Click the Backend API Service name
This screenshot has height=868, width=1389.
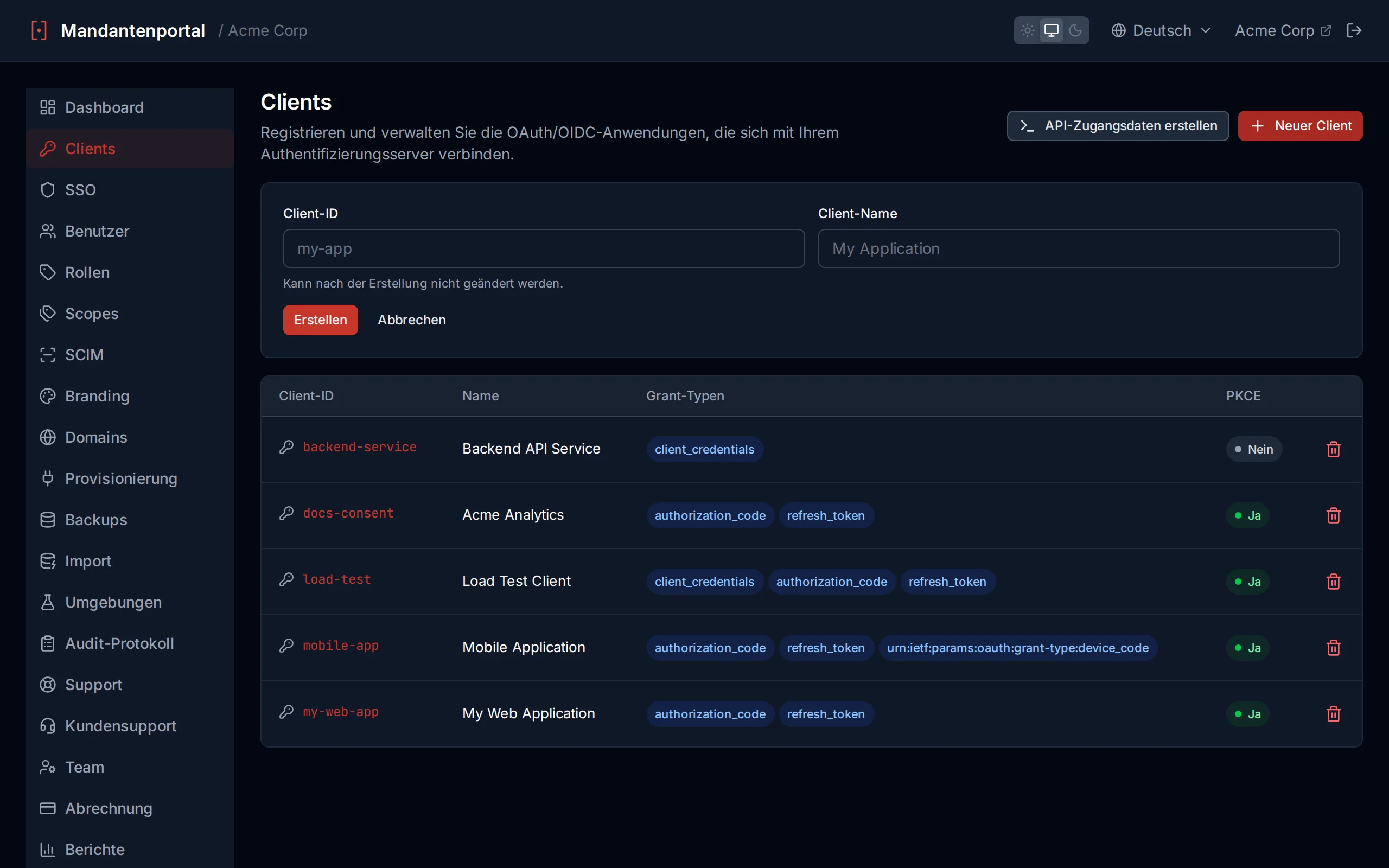(531, 449)
